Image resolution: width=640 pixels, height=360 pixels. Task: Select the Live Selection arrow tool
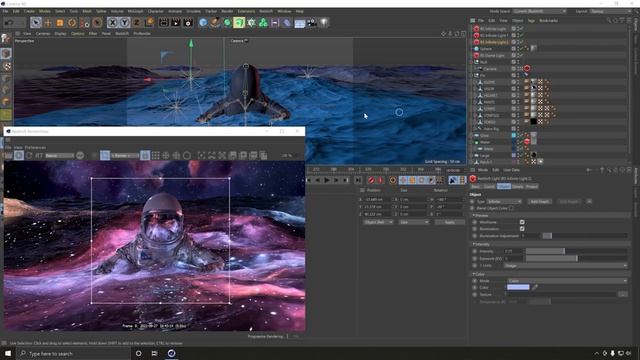pyautogui.click(x=36, y=23)
